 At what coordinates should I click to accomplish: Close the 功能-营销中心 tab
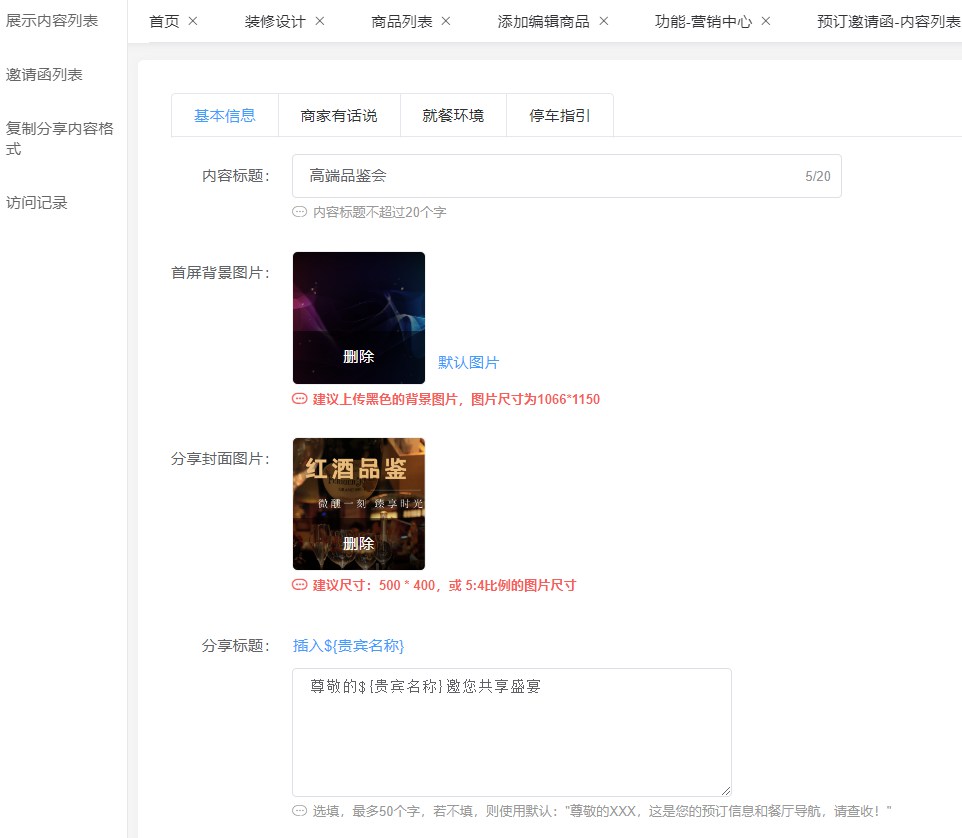point(766,21)
